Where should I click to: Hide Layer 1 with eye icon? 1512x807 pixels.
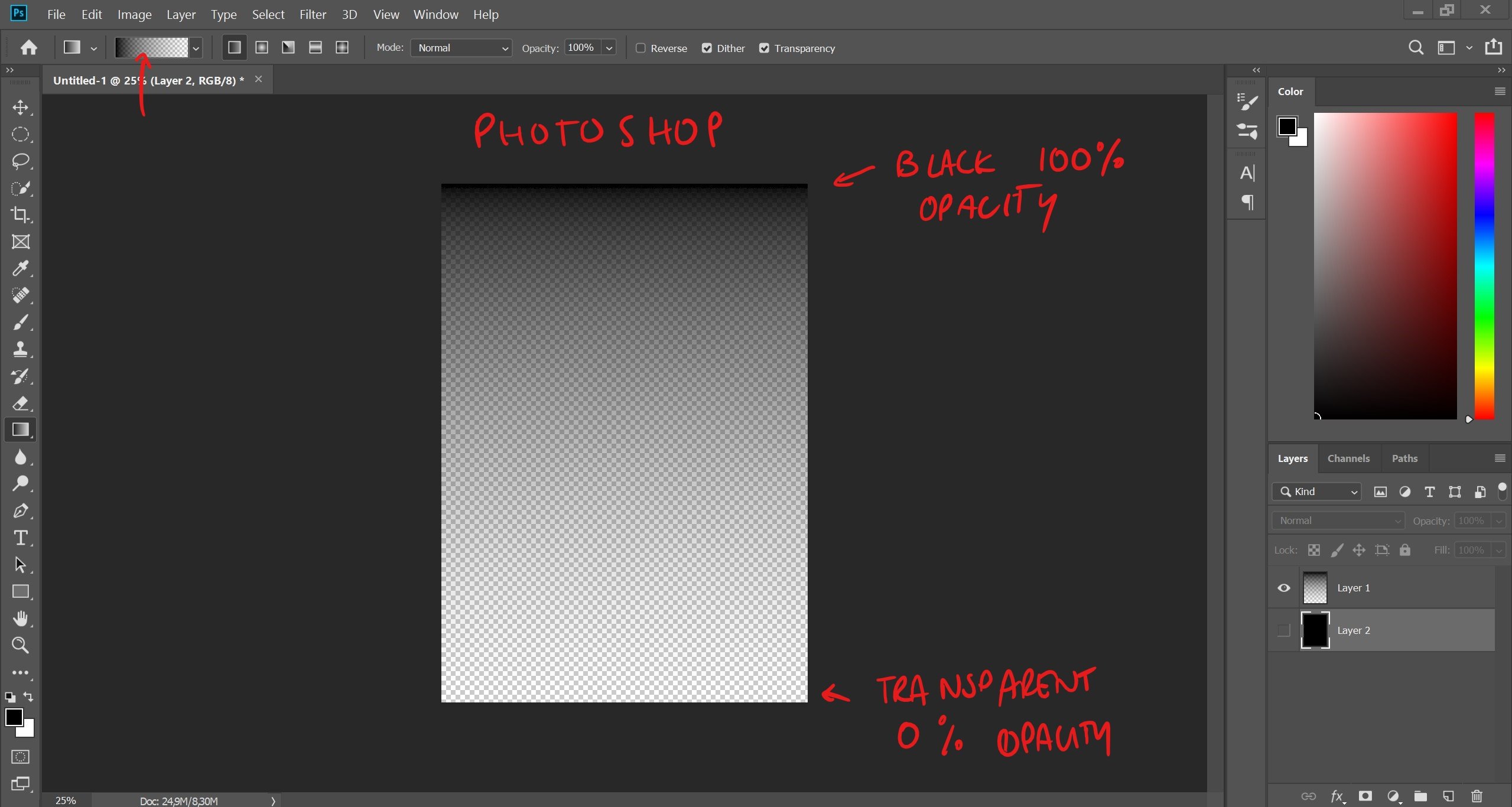pyautogui.click(x=1283, y=588)
